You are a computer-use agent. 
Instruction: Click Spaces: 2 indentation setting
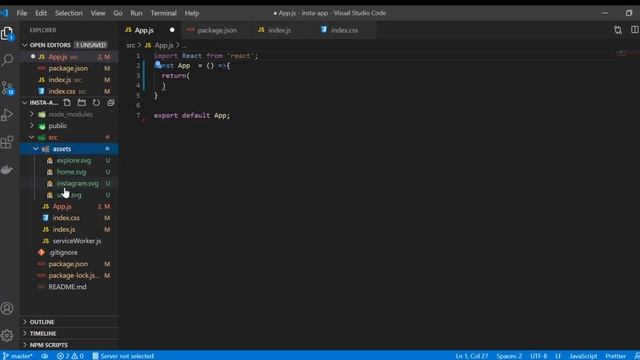click(509, 356)
